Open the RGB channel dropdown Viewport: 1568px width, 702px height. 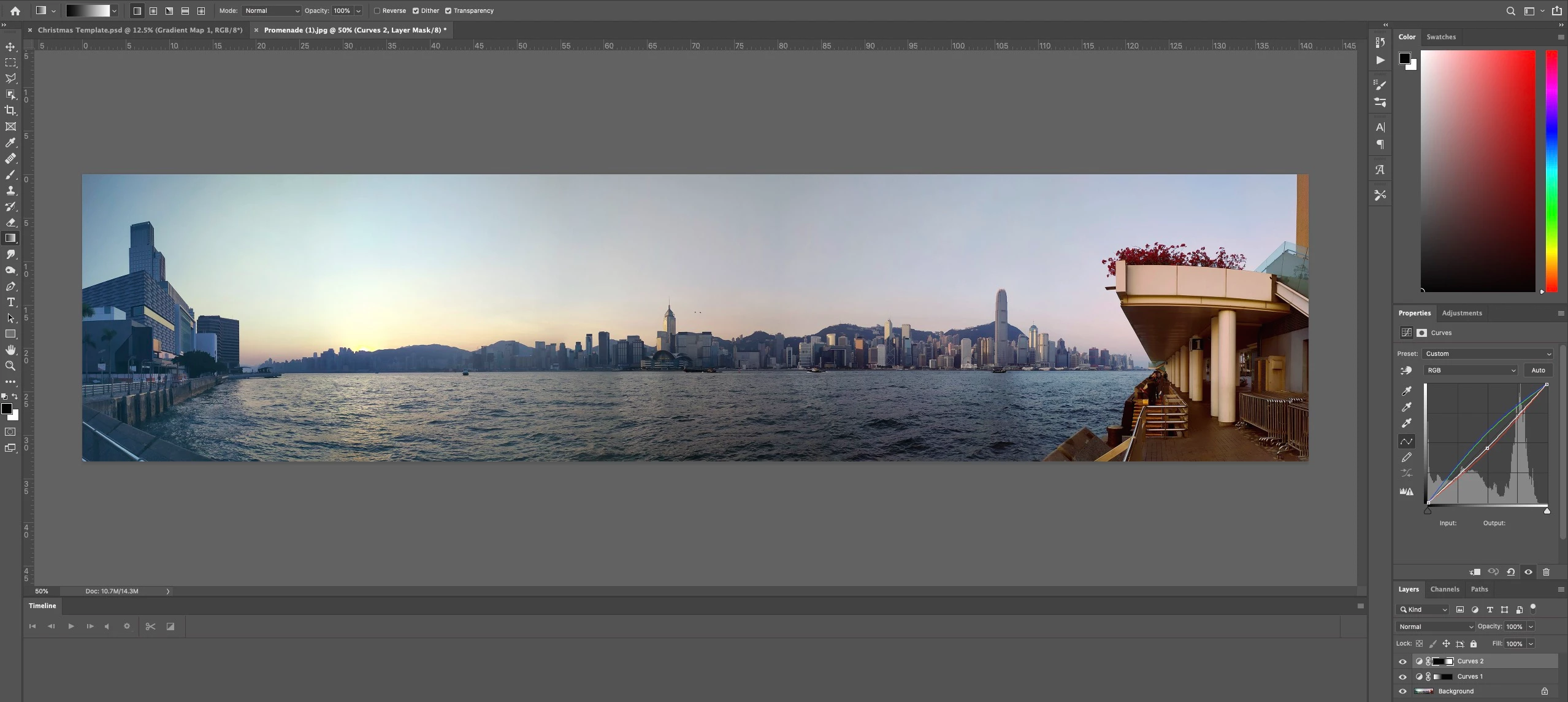coord(1470,370)
